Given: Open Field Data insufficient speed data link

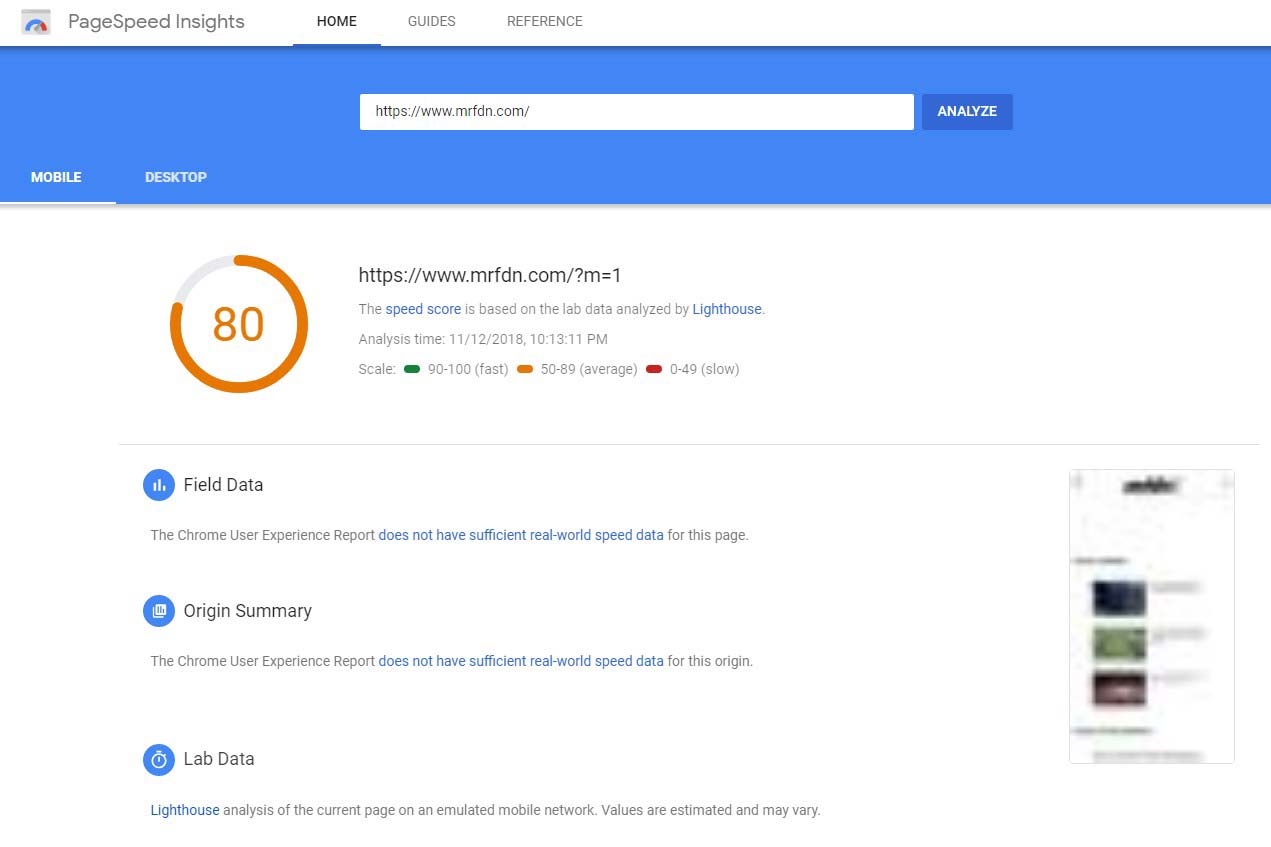Looking at the screenshot, I should pos(521,535).
